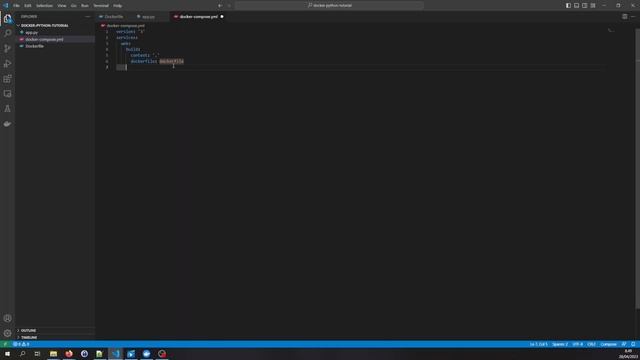Screen dimensions: 640x360
Task: Click docker-compose.yml breadcrumb above editor
Action: [125, 26]
